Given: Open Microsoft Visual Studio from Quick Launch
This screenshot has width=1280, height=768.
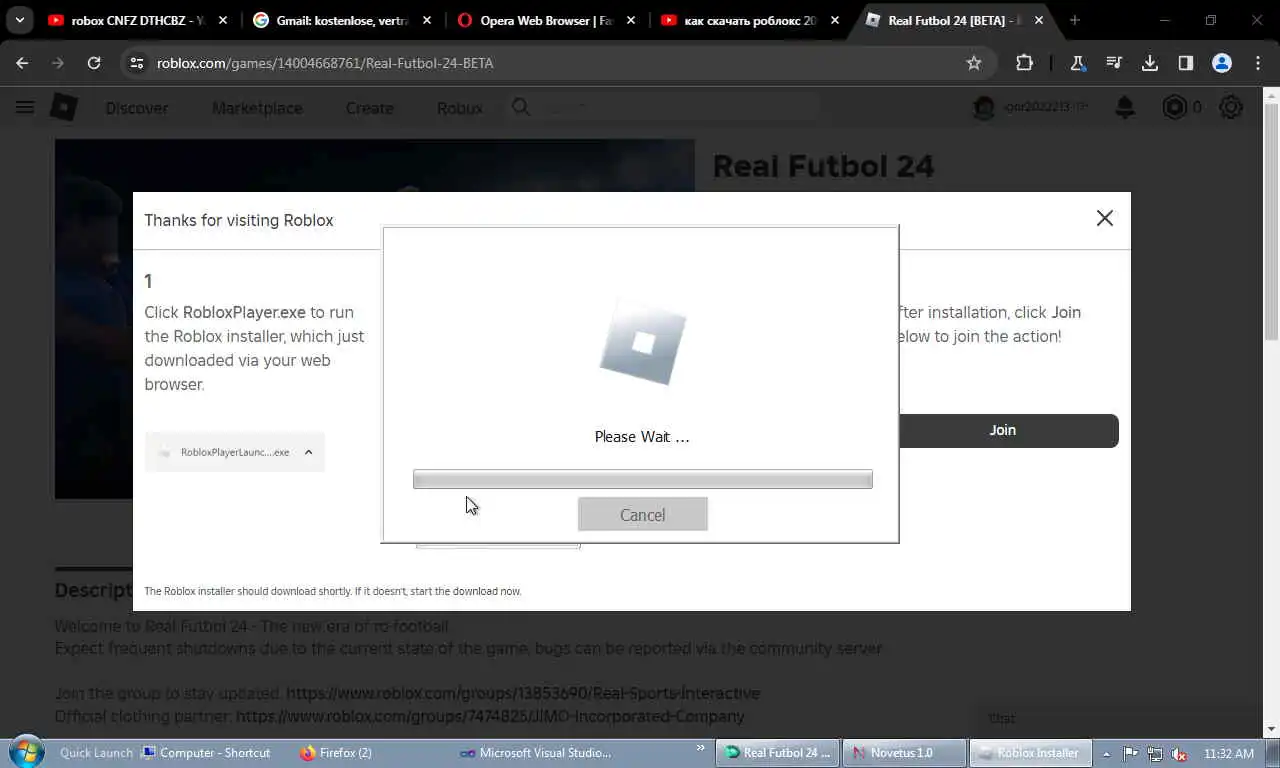Looking at the screenshot, I should point(536,753).
